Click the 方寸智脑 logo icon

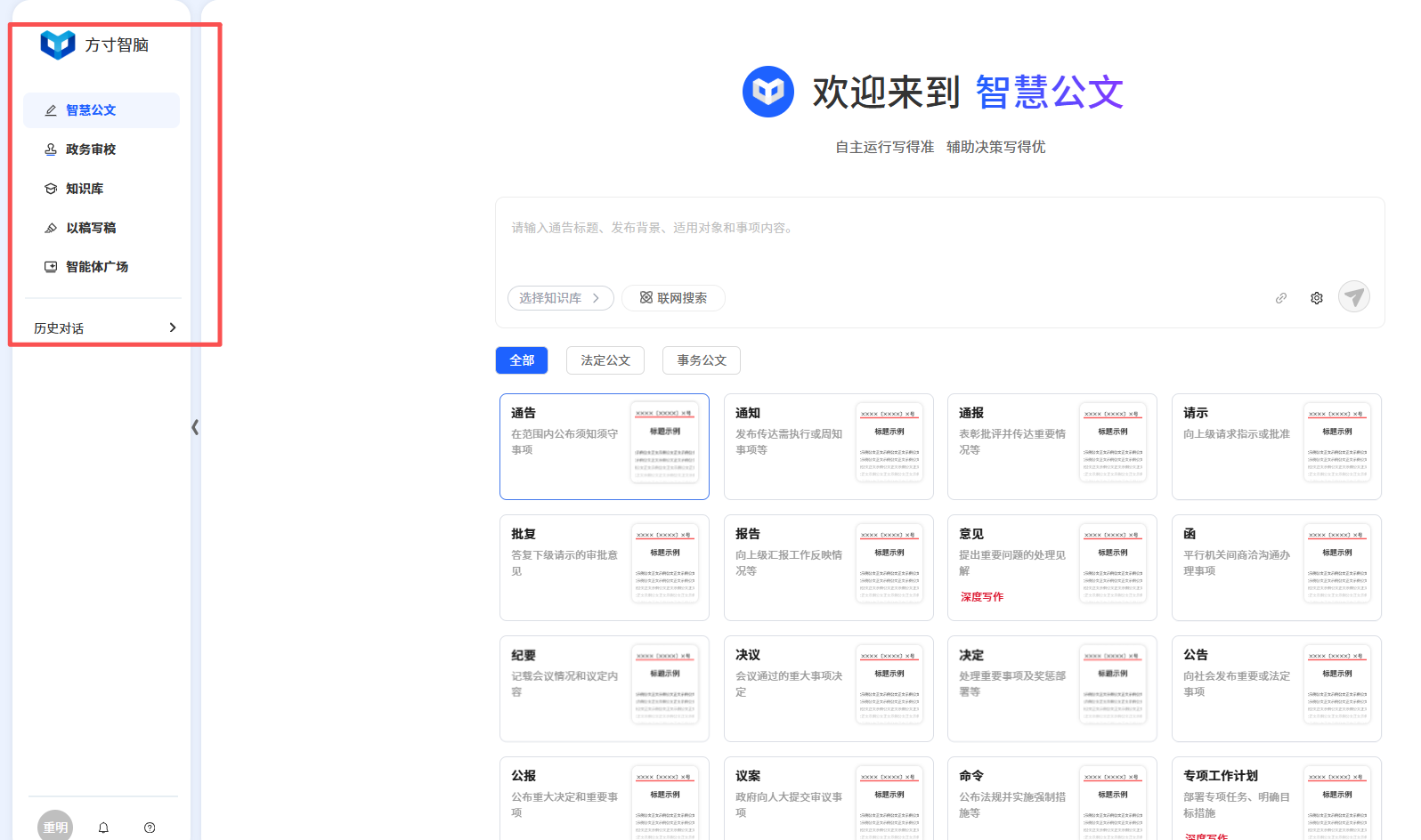(58, 44)
